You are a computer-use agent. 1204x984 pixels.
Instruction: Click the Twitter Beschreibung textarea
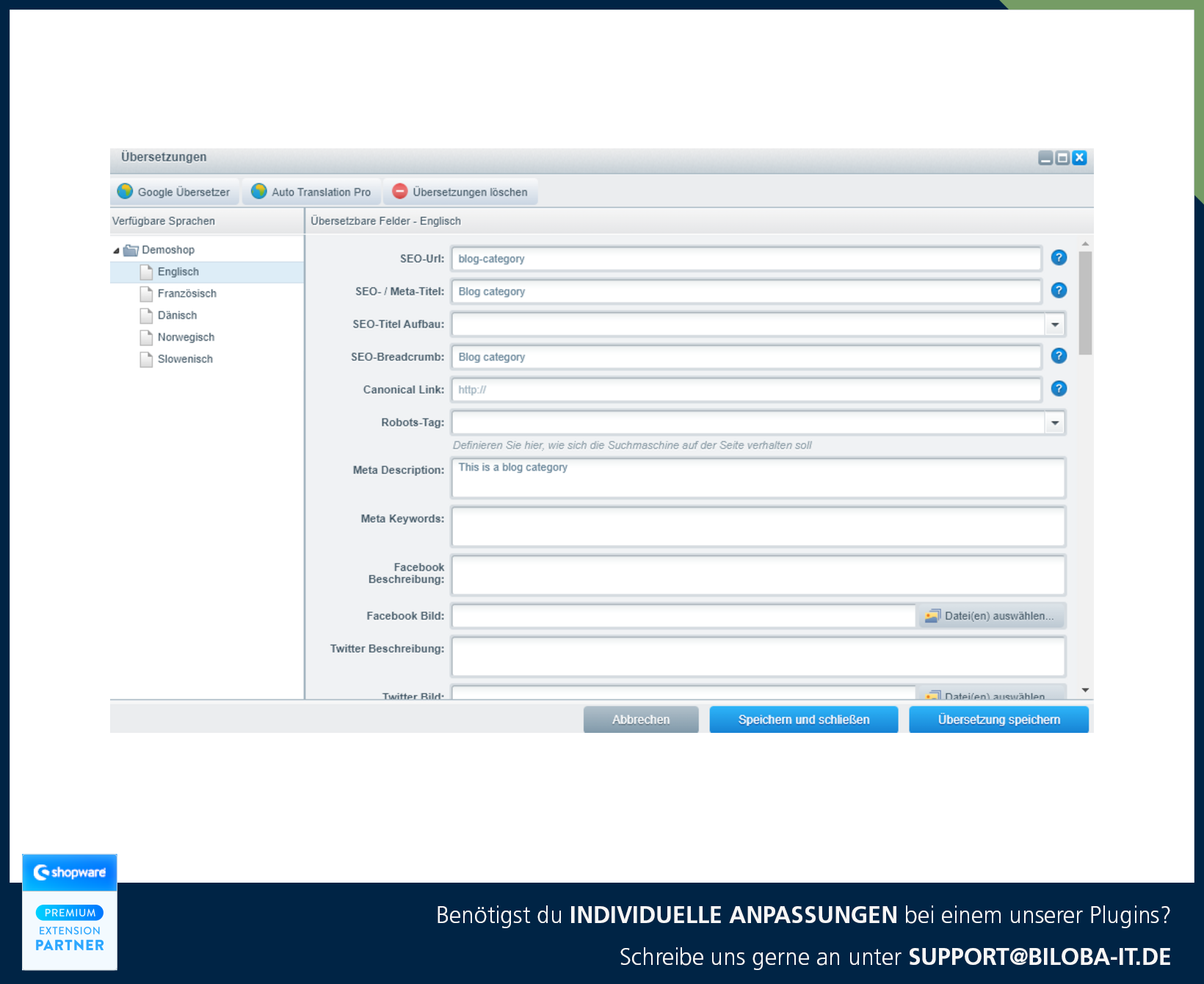pyautogui.click(x=758, y=656)
